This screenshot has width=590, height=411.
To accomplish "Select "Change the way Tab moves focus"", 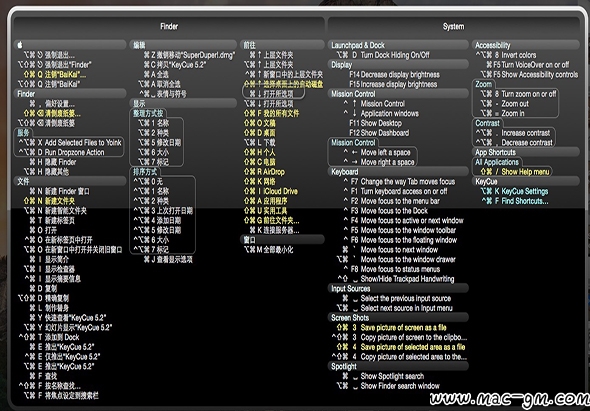I will click(399, 181).
